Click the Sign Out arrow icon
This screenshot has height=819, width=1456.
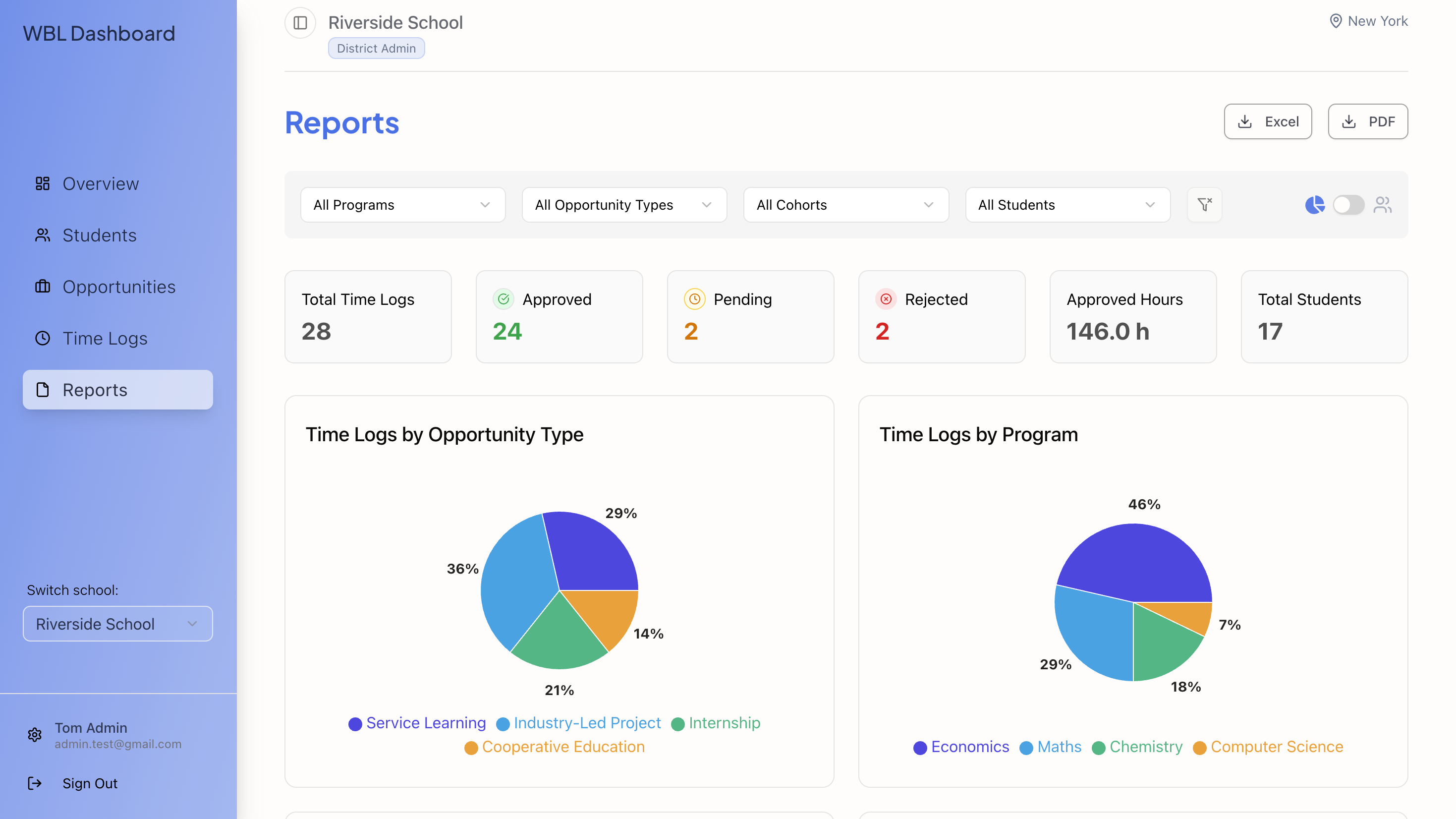[35, 783]
